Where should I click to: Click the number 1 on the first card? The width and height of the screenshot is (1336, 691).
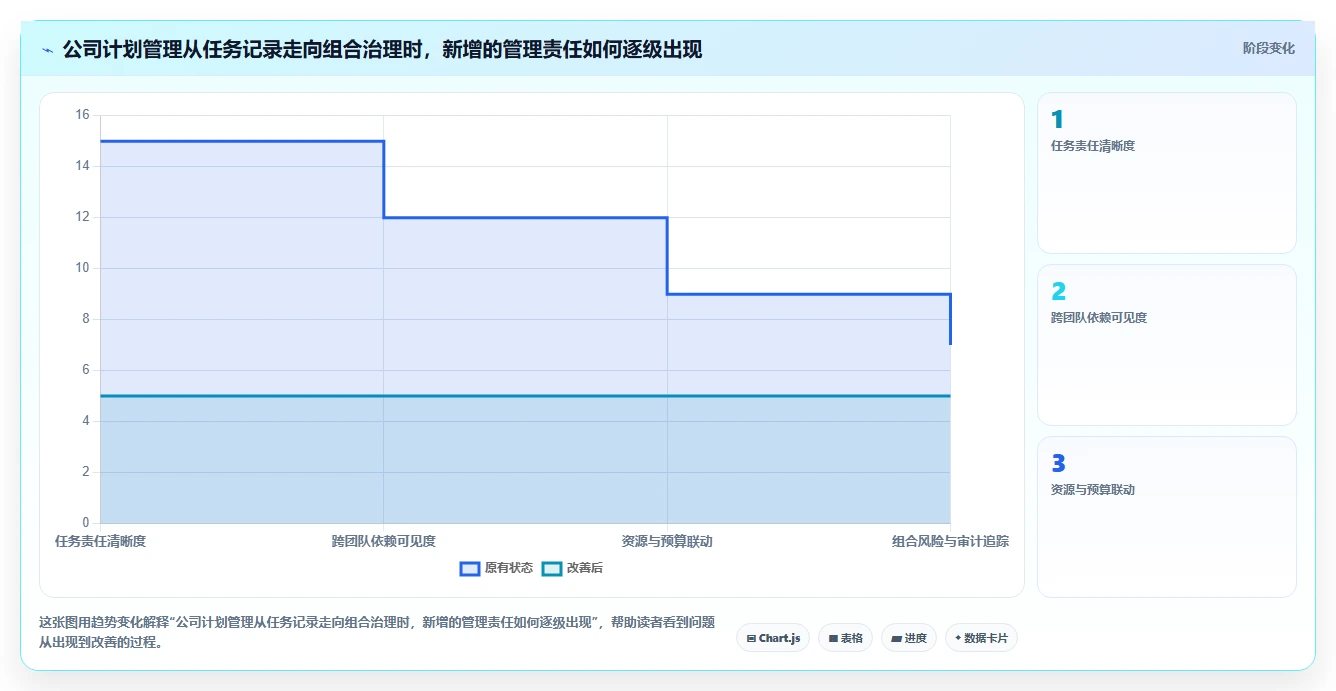(x=1057, y=120)
